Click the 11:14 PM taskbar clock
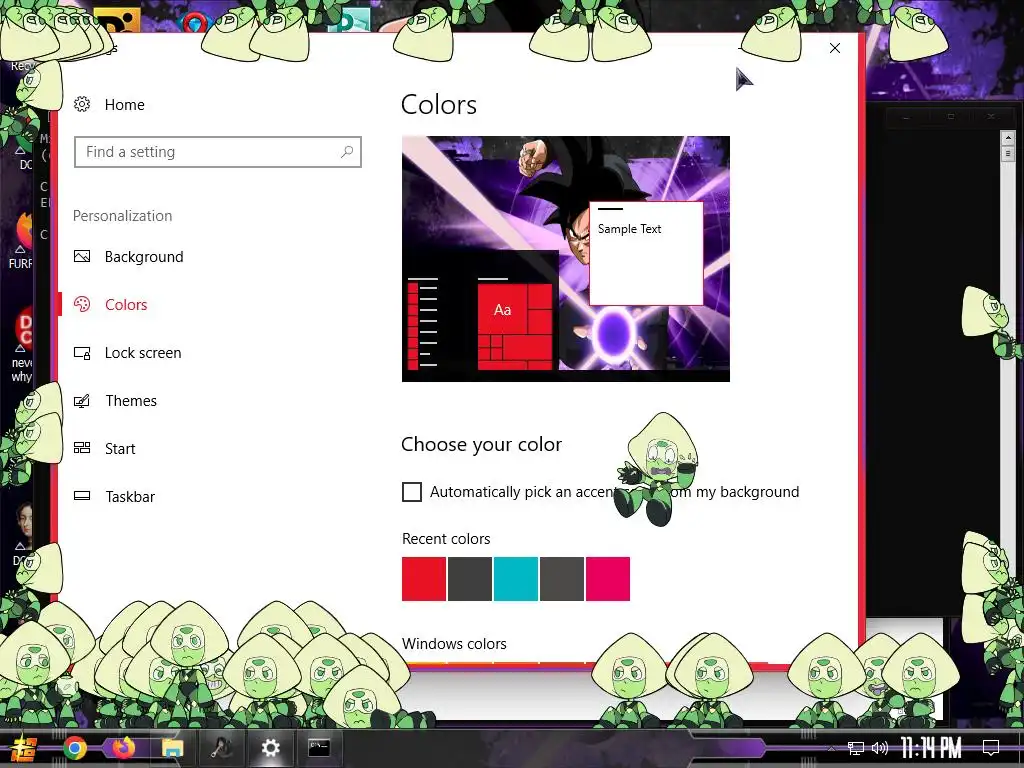Screen dimensions: 1024x768 click(x=931, y=748)
